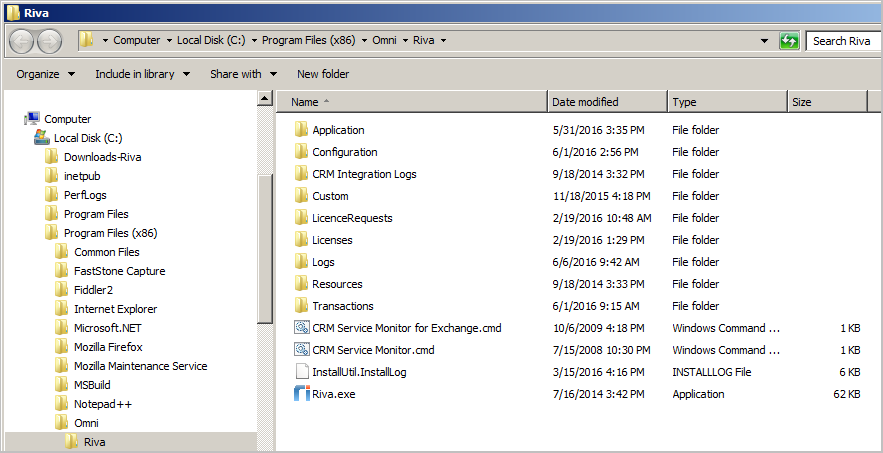Viewport: 883px width, 453px height.
Task: Click the Back navigation arrow button
Action: pos(22,41)
